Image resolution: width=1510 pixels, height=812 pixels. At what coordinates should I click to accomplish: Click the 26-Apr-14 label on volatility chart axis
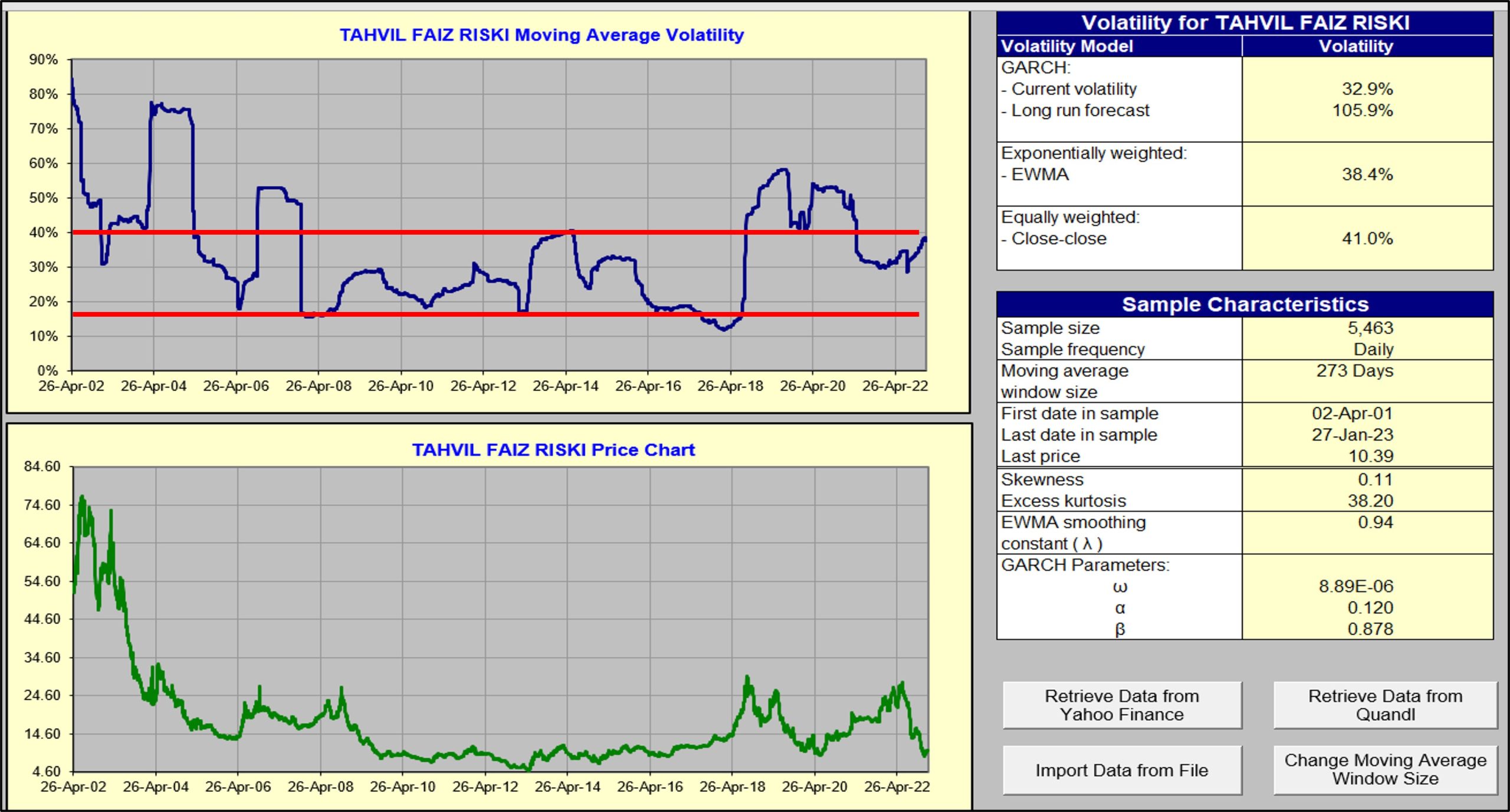(x=566, y=386)
